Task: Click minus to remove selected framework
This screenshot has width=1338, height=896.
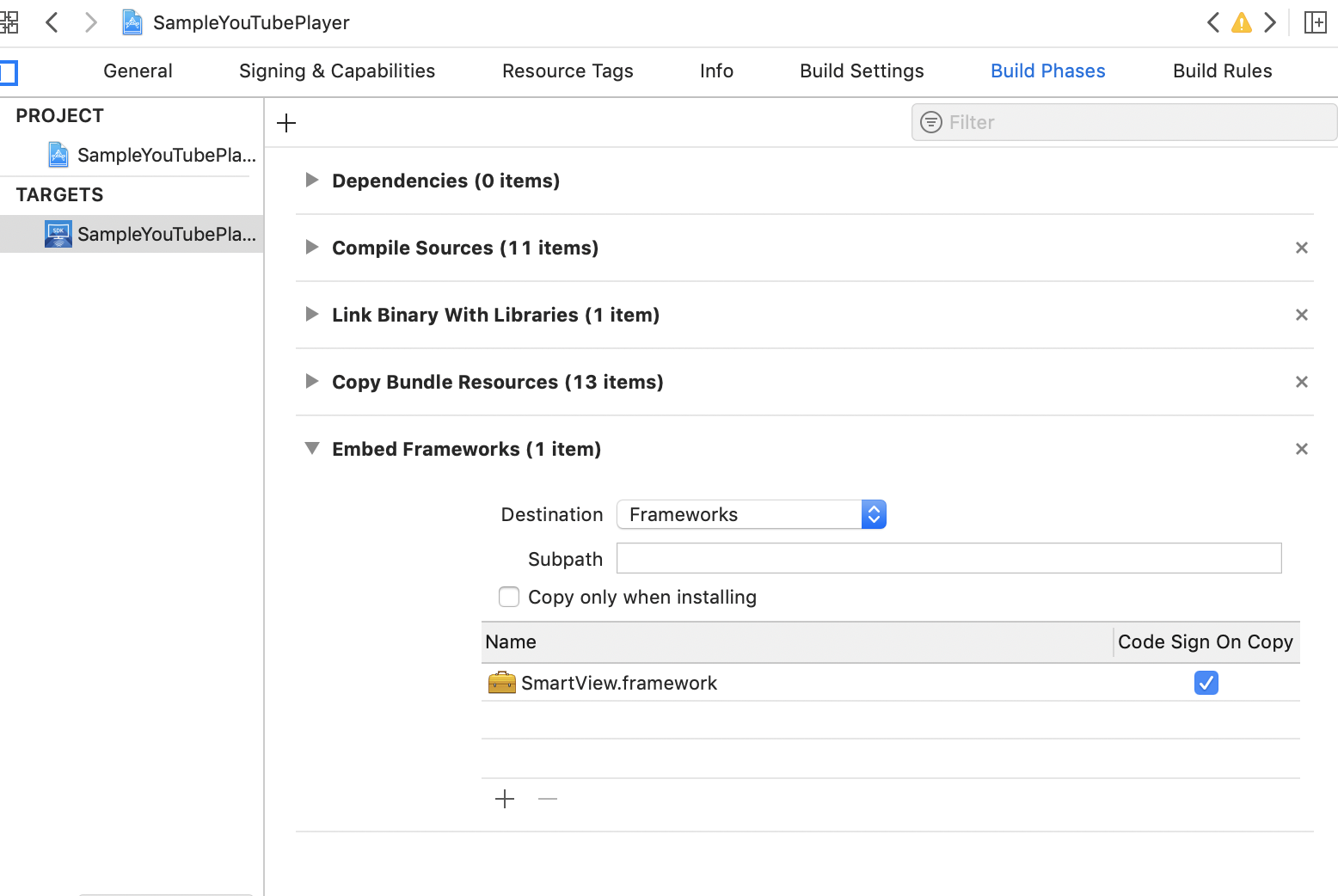Action: [547, 799]
